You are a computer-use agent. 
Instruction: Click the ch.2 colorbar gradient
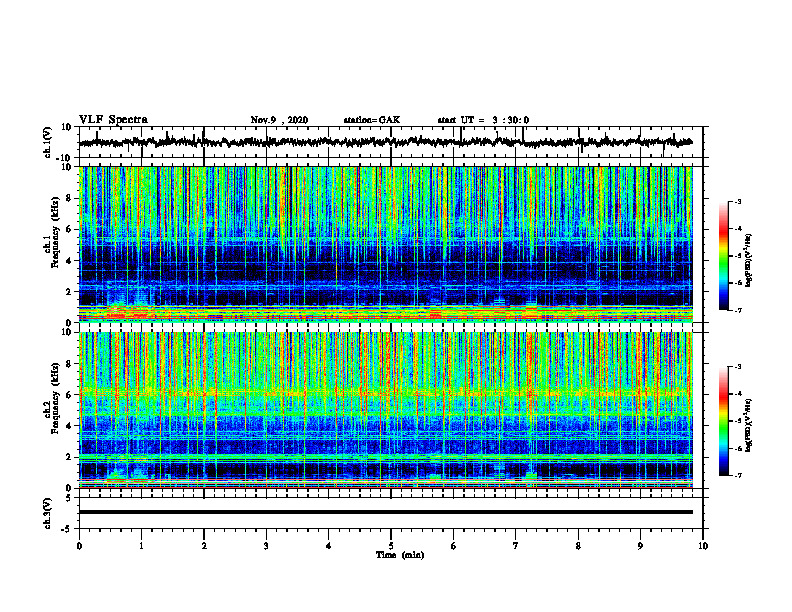tap(723, 421)
